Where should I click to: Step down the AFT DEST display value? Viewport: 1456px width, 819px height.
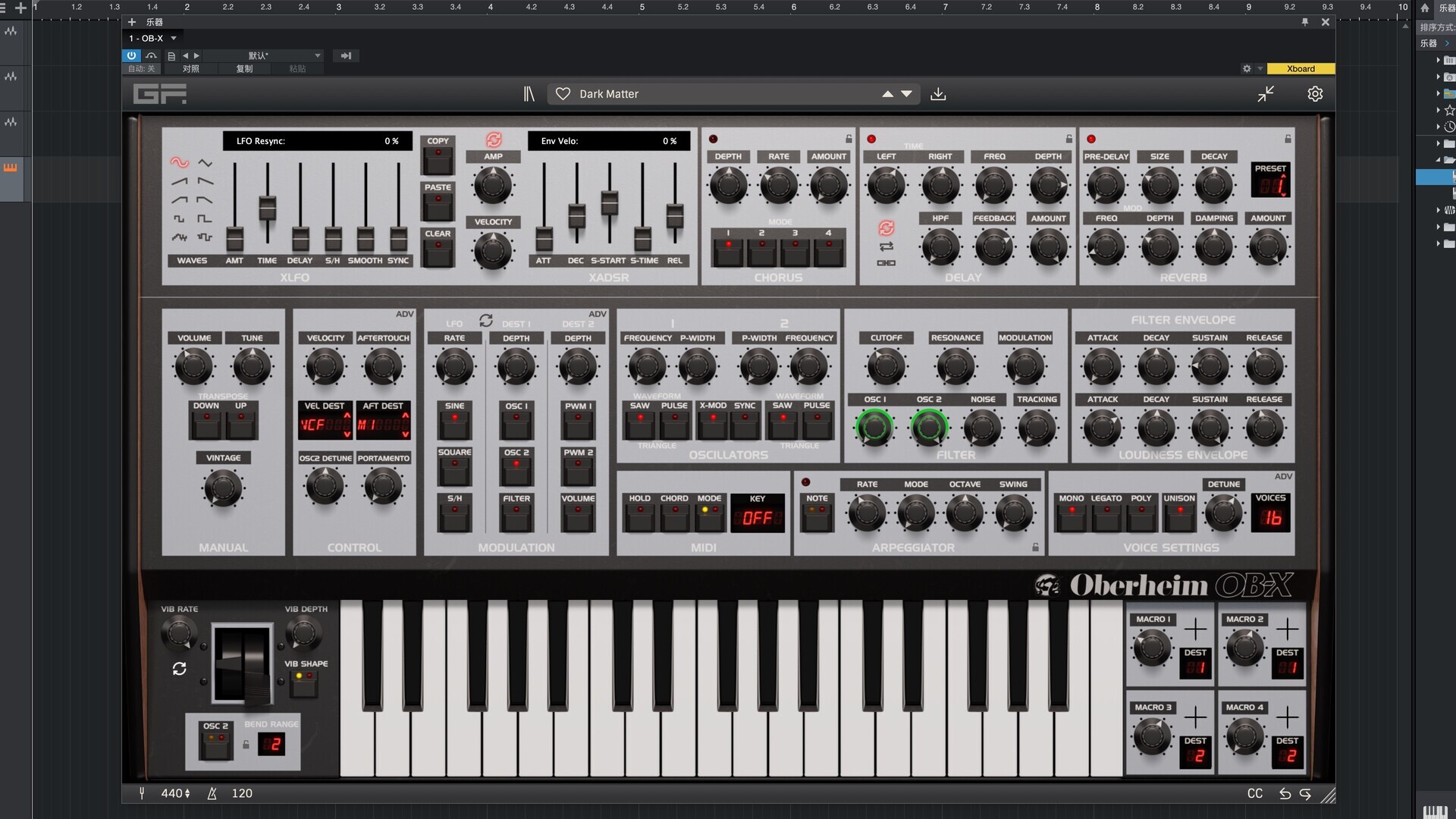405,434
